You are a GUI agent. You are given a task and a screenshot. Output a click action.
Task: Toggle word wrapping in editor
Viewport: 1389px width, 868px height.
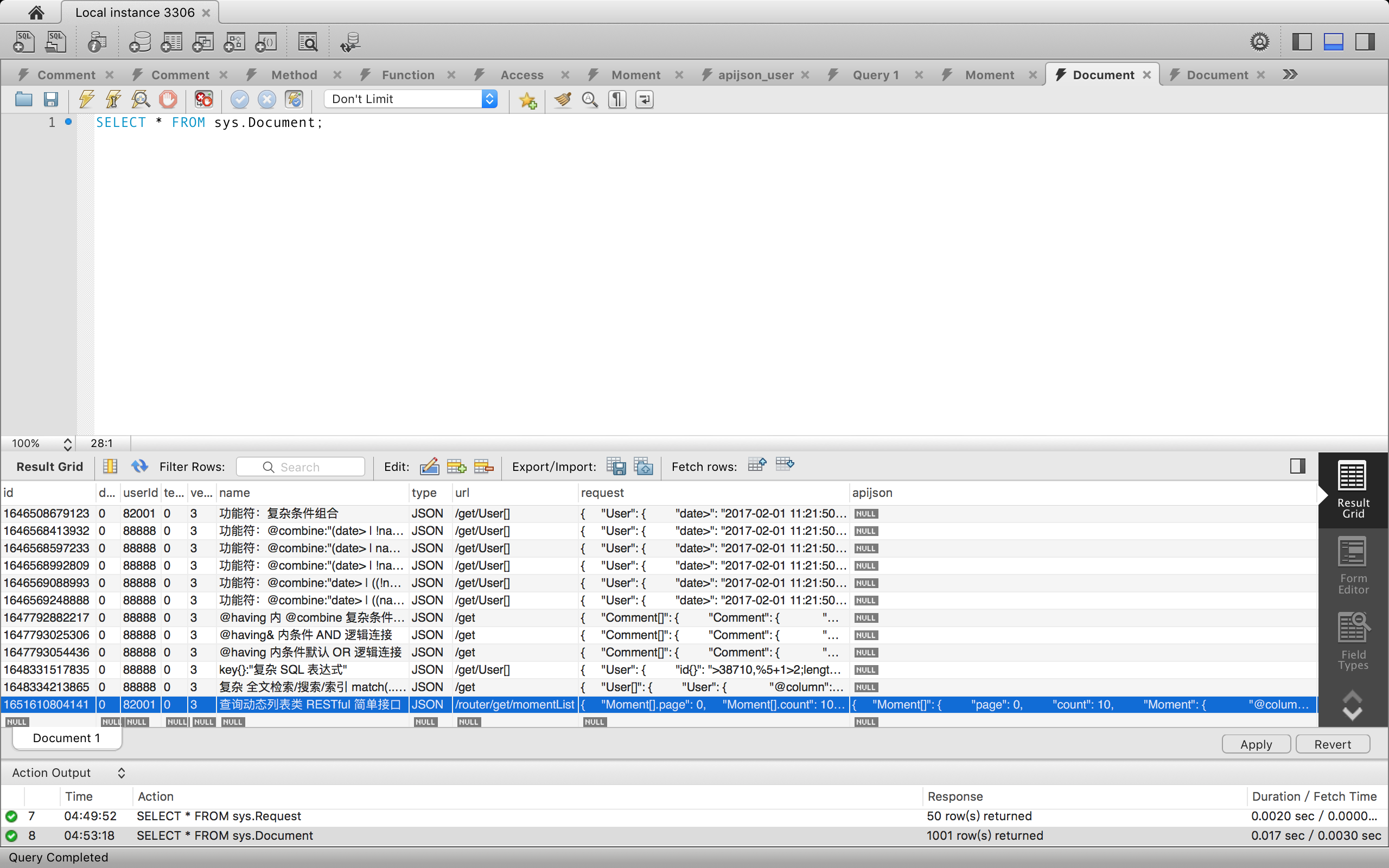645,99
